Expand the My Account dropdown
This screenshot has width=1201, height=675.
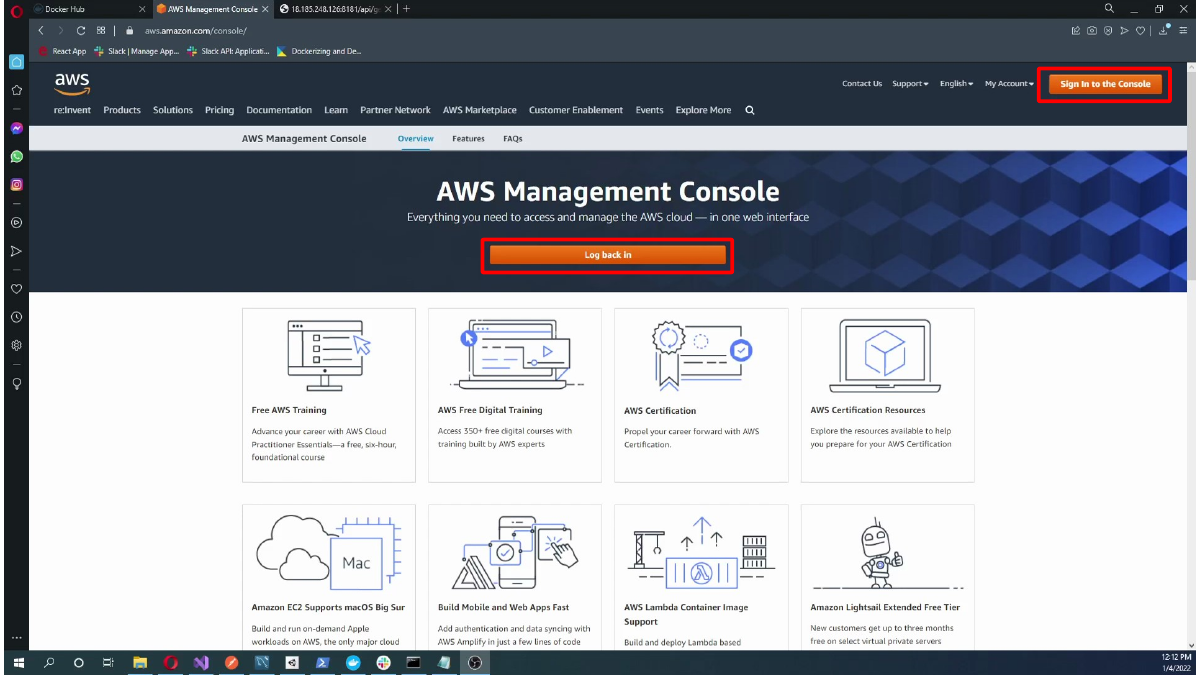[1009, 84]
